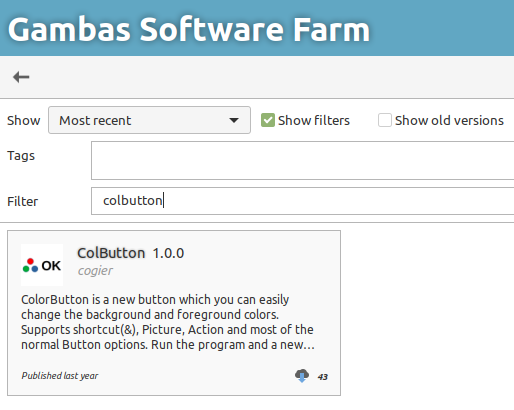Image resolution: width=514 pixels, height=410 pixels.
Task: Open the Most recent dropdown
Action: [x=149, y=120]
